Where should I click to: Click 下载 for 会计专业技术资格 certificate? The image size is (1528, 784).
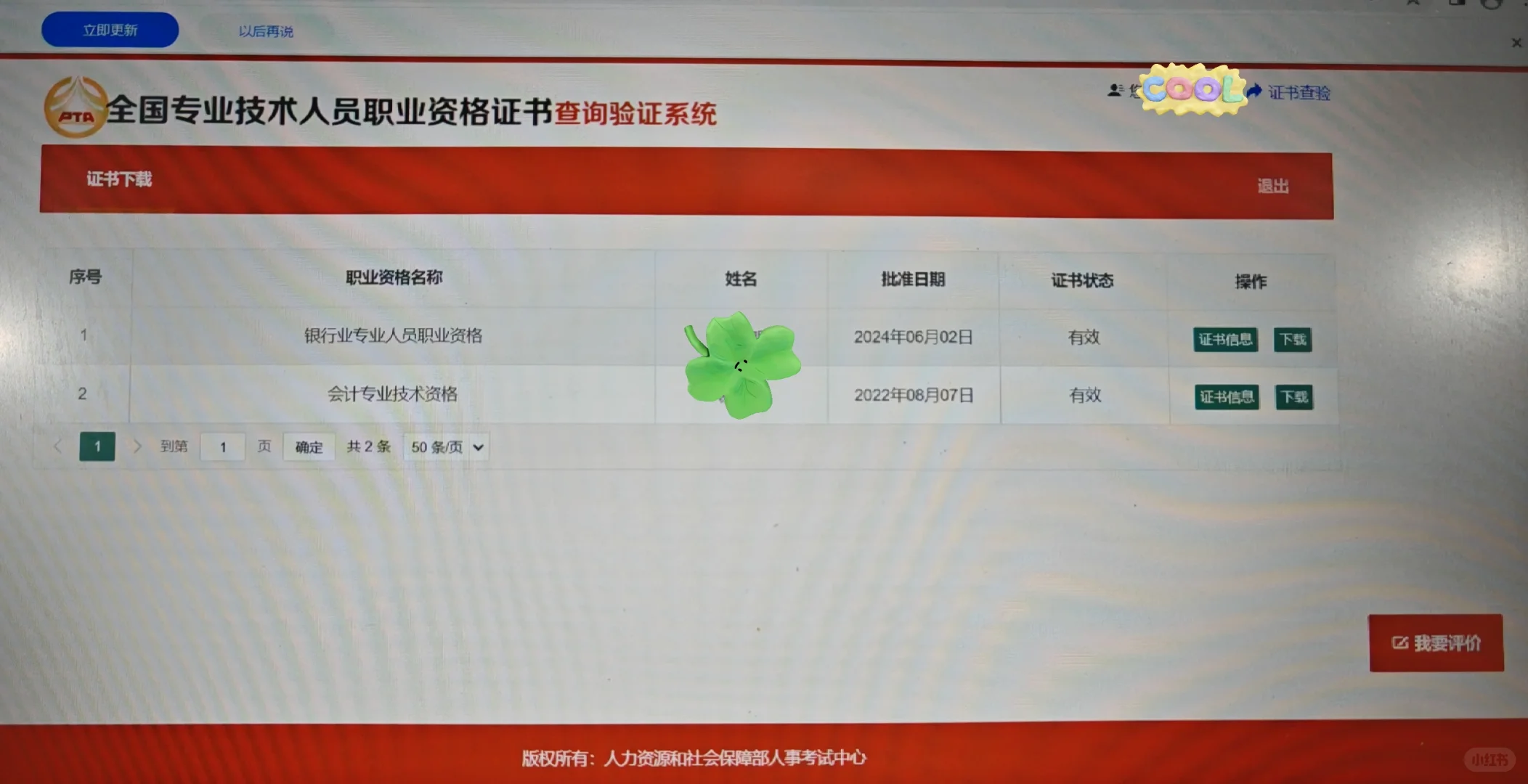[1293, 396]
